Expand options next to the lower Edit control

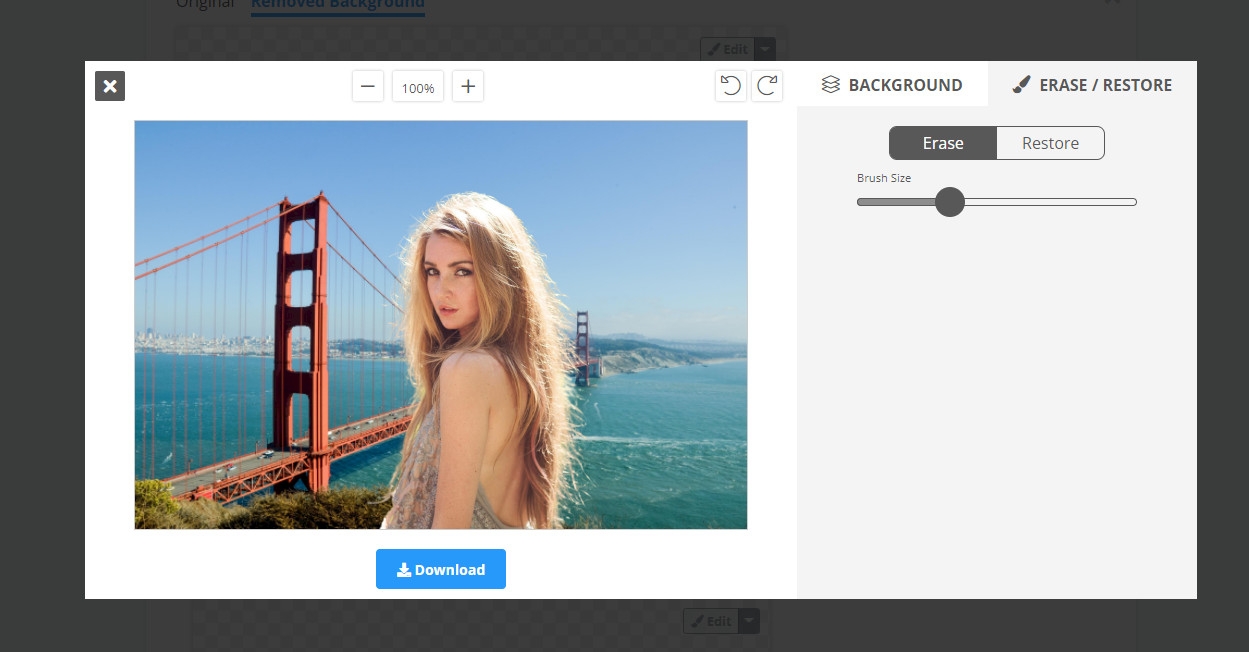tap(748, 621)
